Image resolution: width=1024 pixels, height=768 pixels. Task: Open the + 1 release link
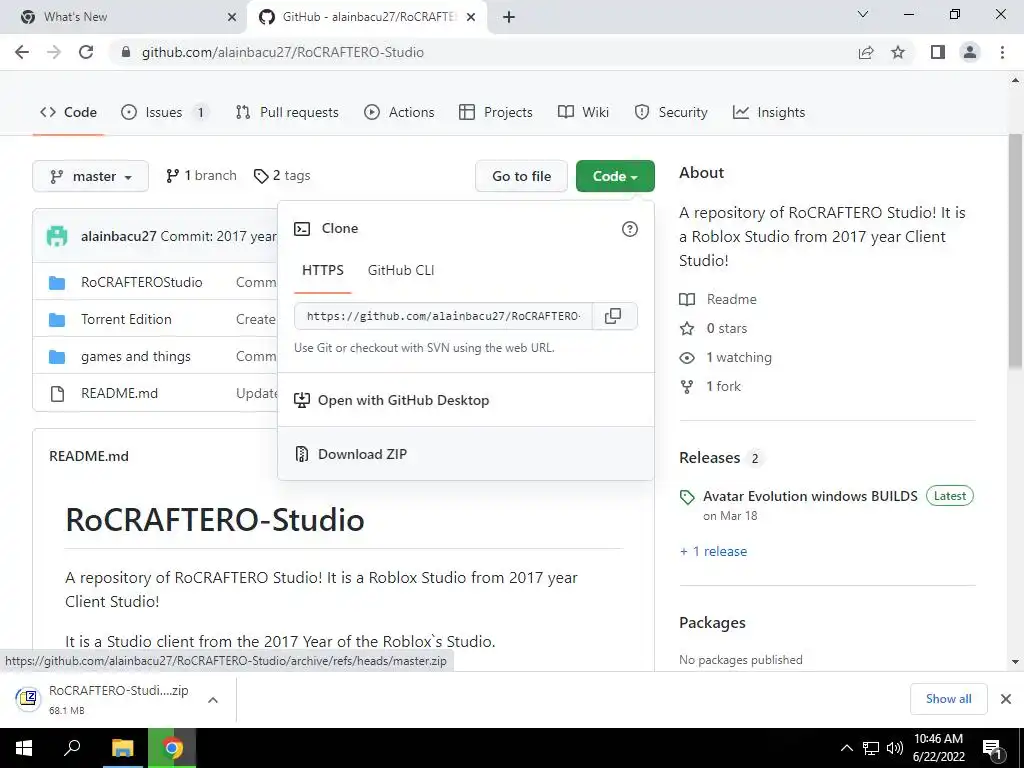click(713, 552)
